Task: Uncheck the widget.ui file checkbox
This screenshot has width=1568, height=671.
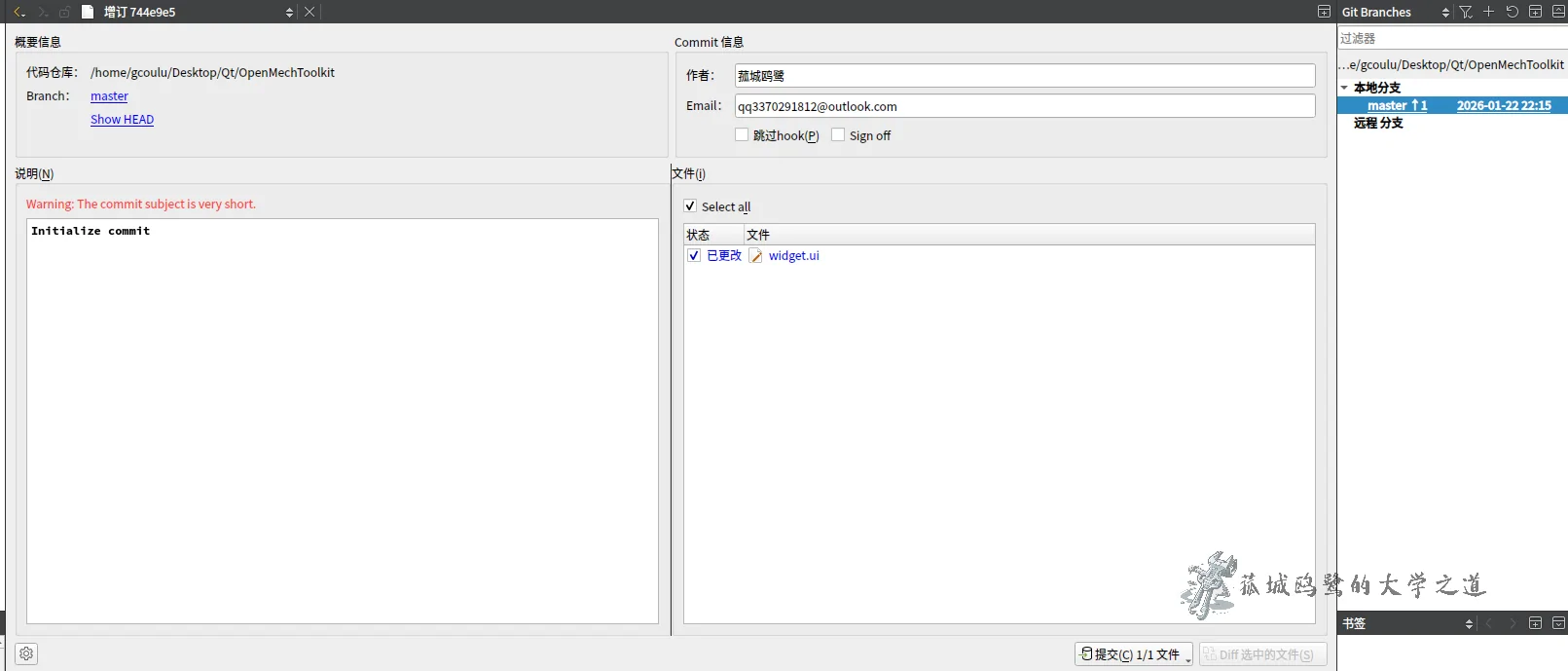Action: click(x=694, y=255)
